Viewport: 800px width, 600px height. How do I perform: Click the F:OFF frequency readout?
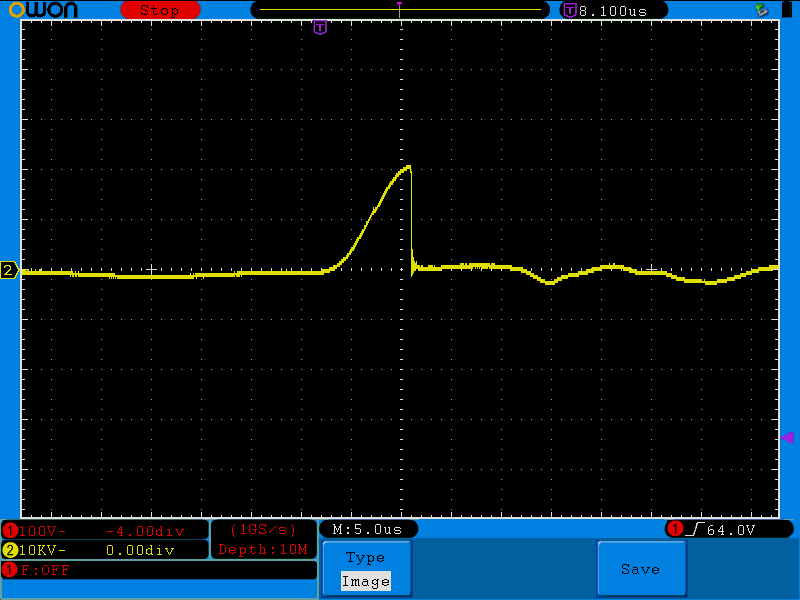coord(45,570)
